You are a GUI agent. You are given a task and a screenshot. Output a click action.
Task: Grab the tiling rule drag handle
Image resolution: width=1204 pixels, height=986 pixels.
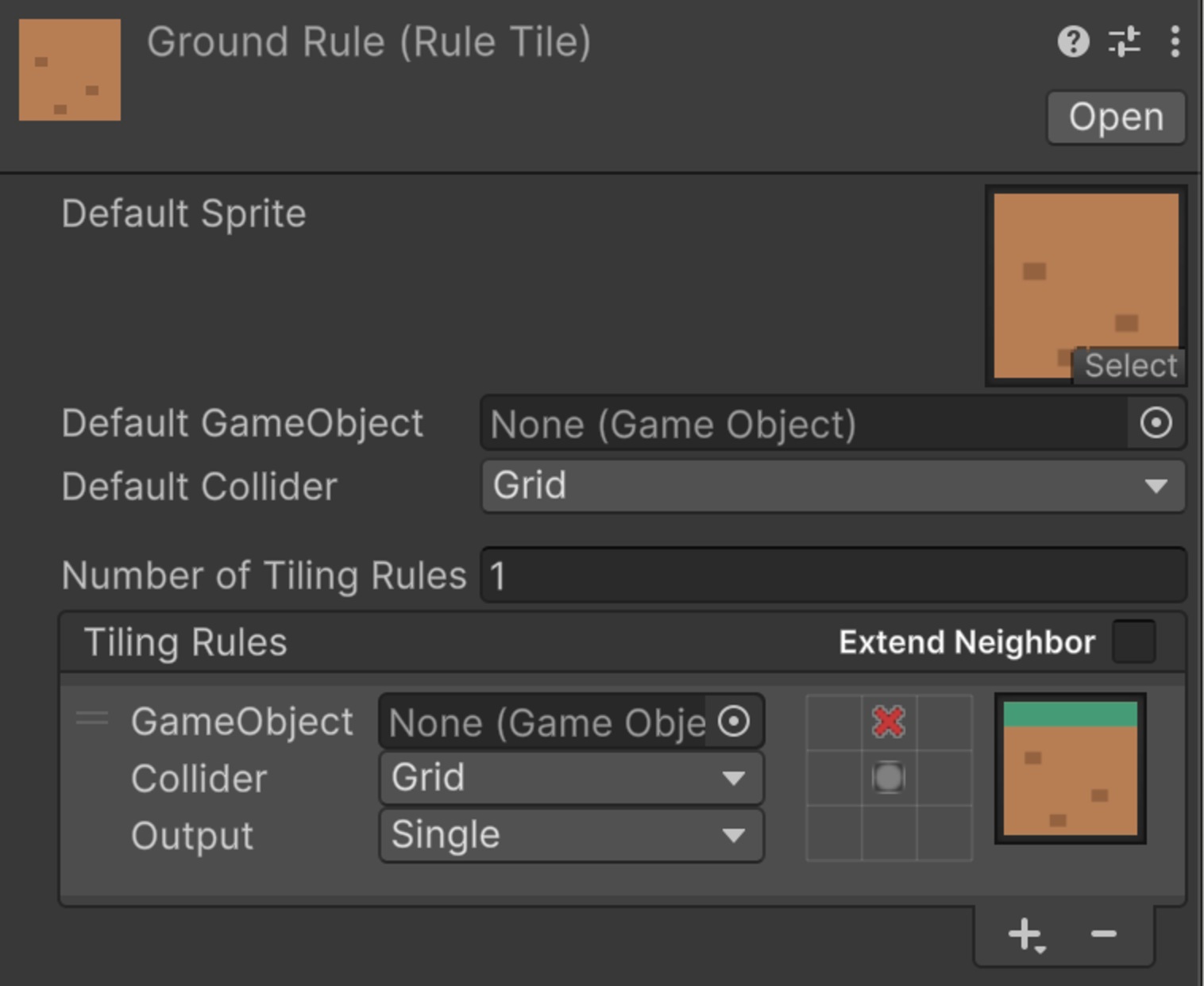coord(92,719)
